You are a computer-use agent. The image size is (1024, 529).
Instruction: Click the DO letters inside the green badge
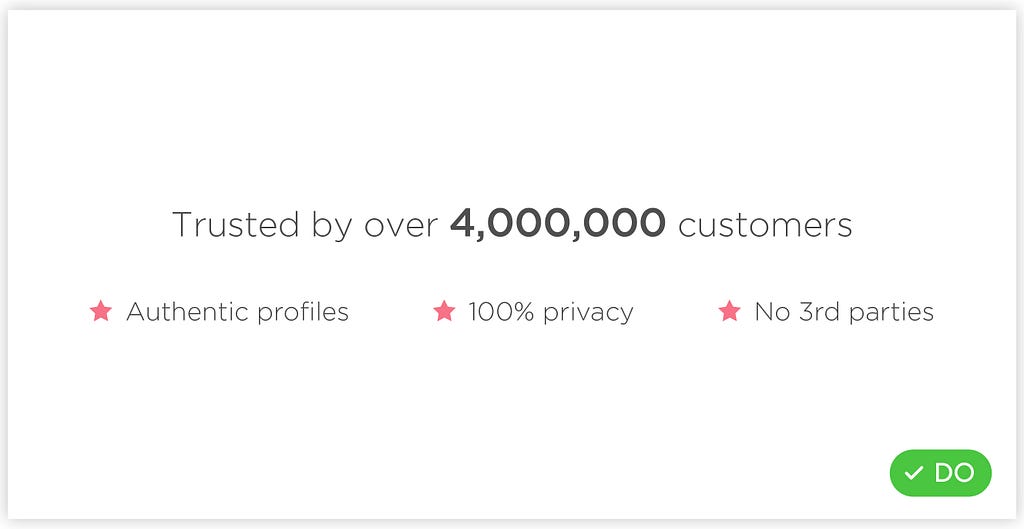click(x=954, y=473)
